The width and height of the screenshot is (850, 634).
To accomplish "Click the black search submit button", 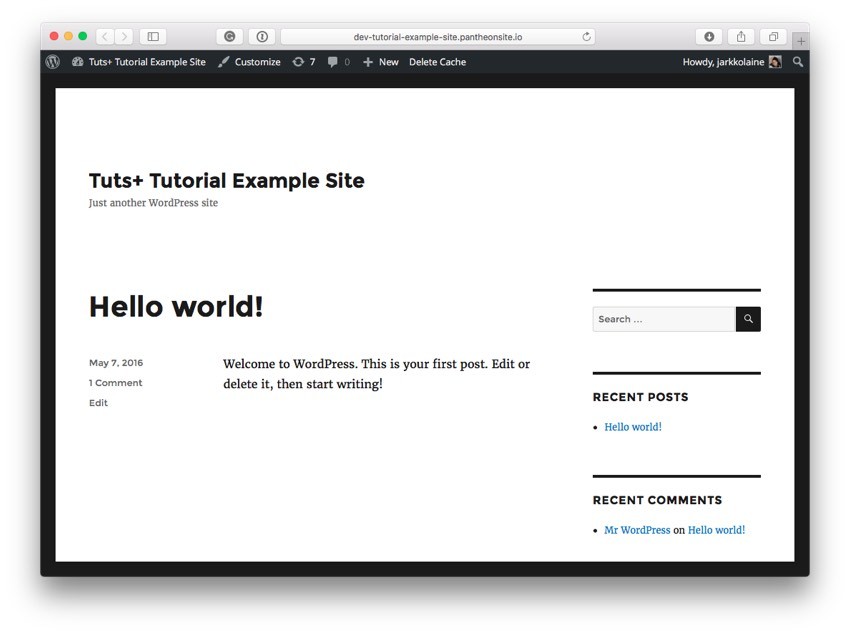I will pos(748,319).
